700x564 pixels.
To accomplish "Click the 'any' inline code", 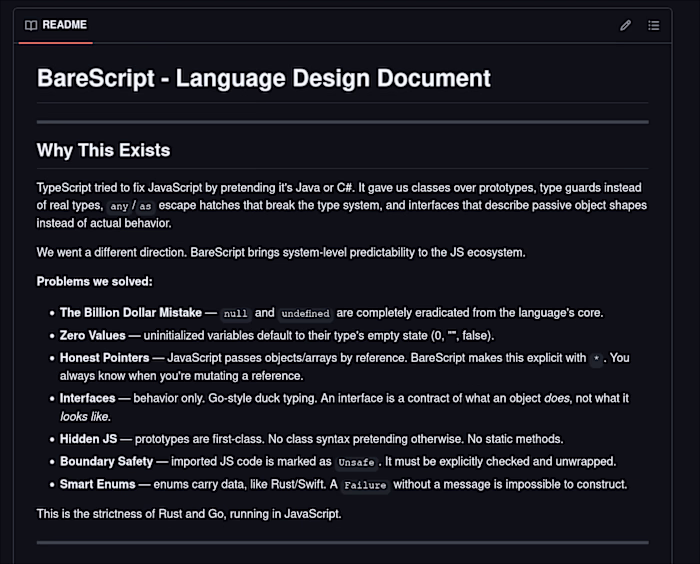I will (119, 206).
